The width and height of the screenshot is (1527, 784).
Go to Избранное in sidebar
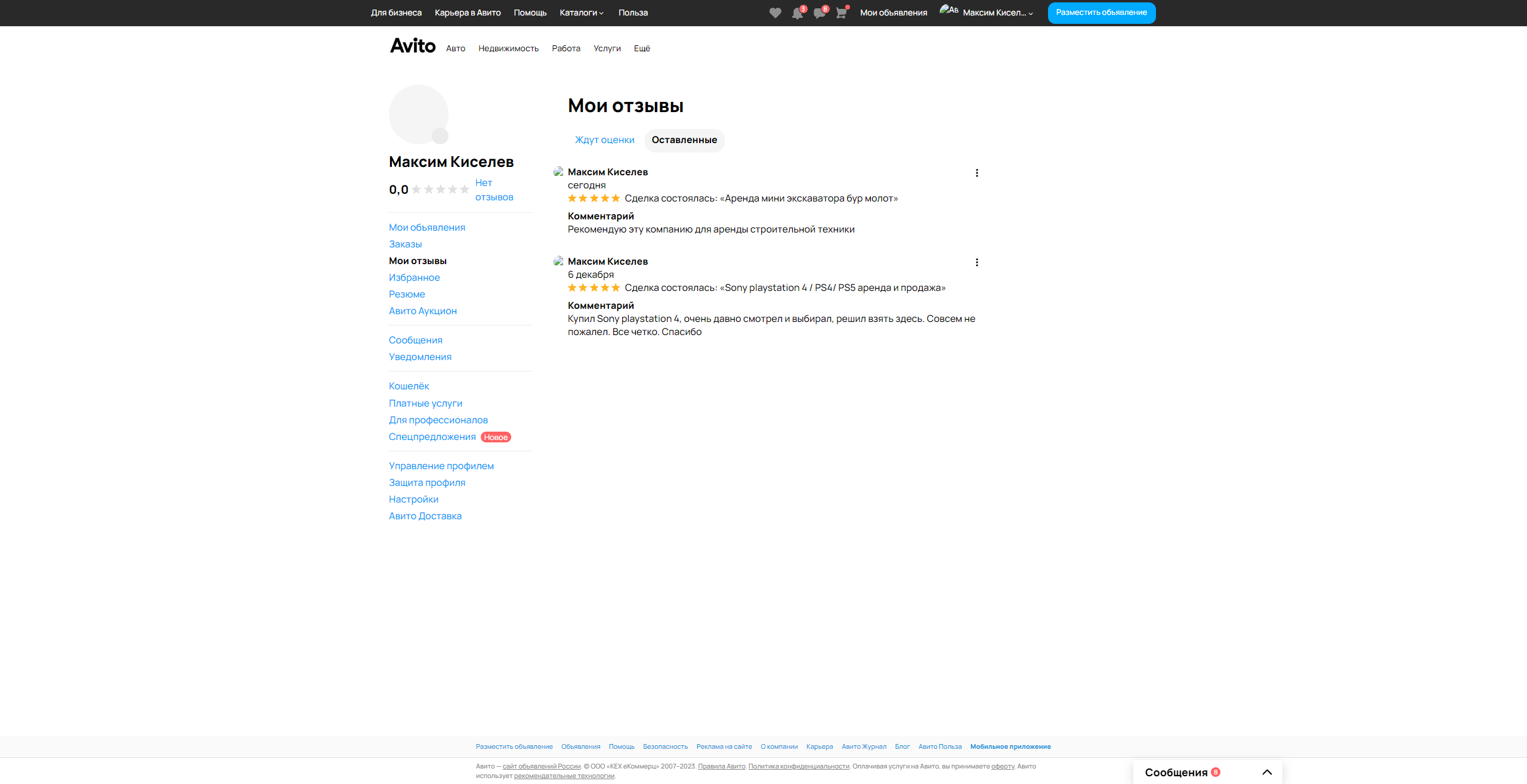point(414,278)
